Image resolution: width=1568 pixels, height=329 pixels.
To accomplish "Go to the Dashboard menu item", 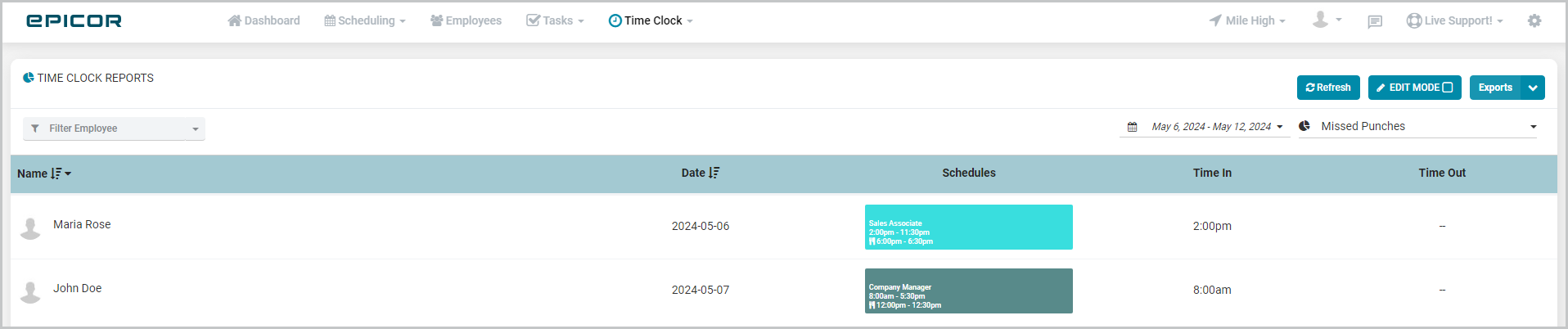I will click(x=264, y=20).
